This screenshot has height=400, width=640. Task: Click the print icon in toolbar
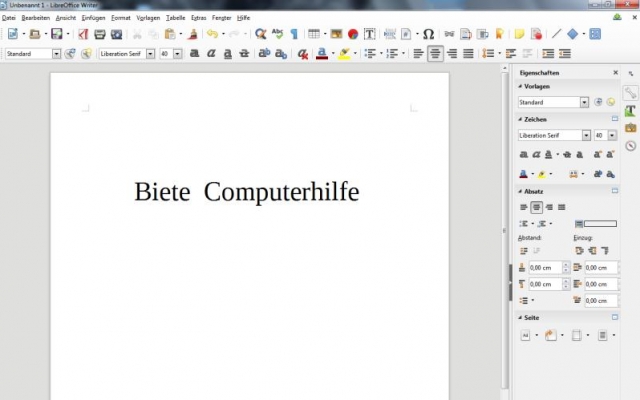coord(100,34)
